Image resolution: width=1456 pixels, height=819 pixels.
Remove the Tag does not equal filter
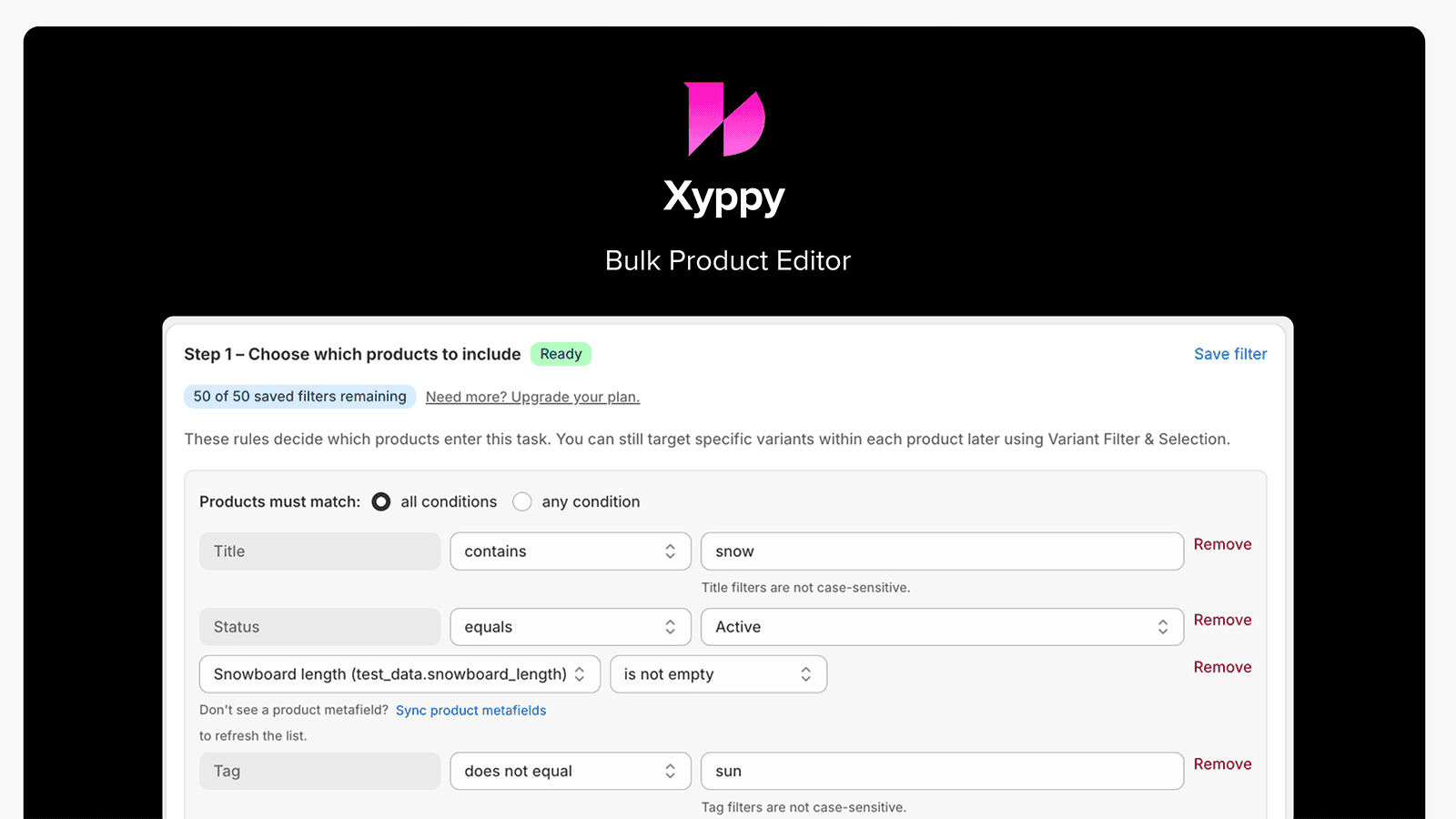tap(1222, 763)
